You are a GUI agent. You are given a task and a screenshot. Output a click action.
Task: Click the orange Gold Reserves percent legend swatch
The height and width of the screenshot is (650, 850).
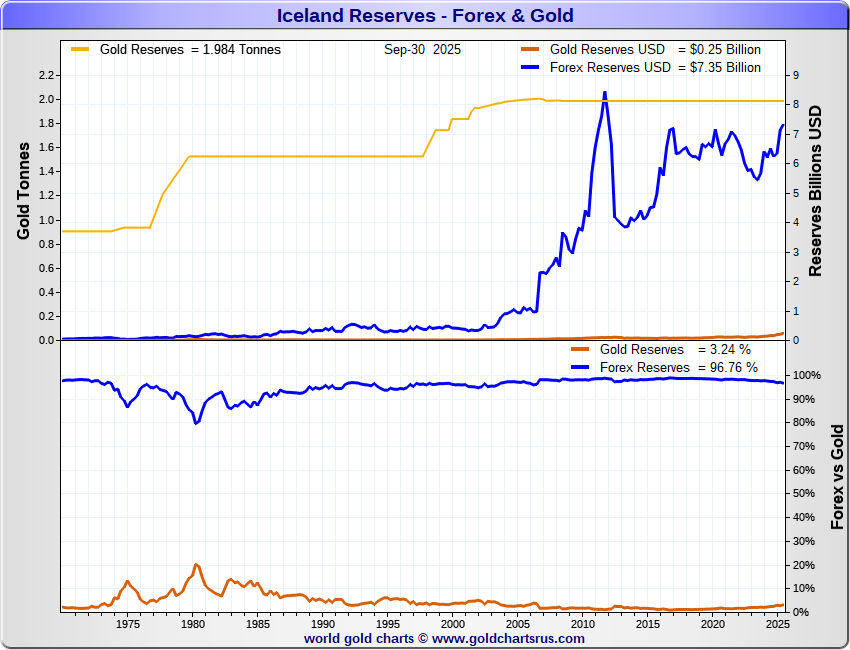[580, 350]
